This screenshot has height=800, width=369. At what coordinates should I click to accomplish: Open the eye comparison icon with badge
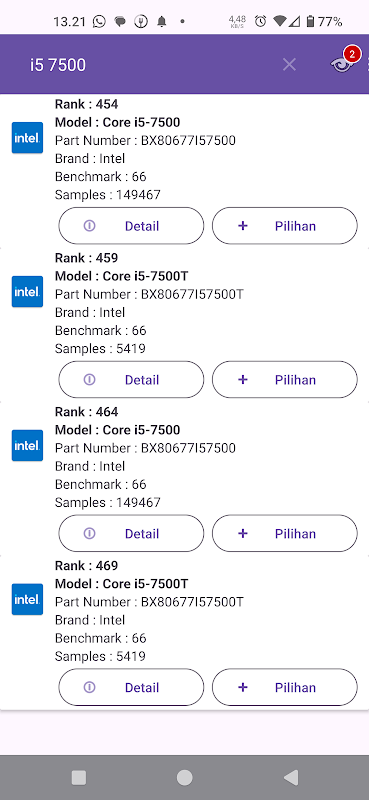[x=343, y=63]
